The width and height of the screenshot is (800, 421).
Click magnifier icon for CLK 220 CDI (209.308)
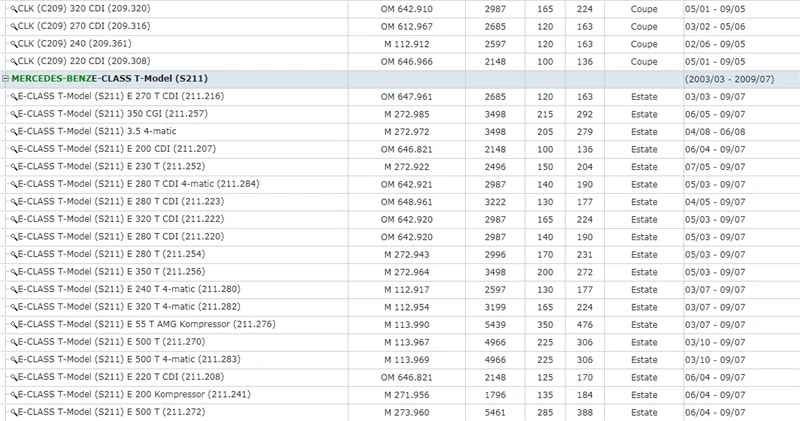point(14,62)
